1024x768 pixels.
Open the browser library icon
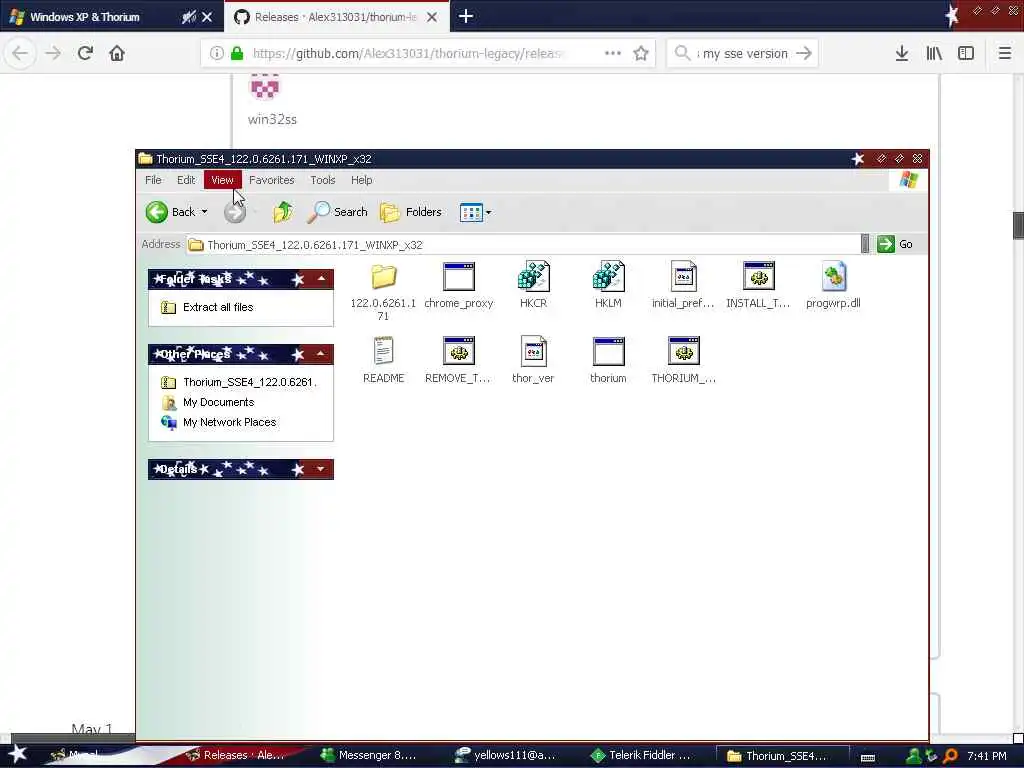click(934, 54)
